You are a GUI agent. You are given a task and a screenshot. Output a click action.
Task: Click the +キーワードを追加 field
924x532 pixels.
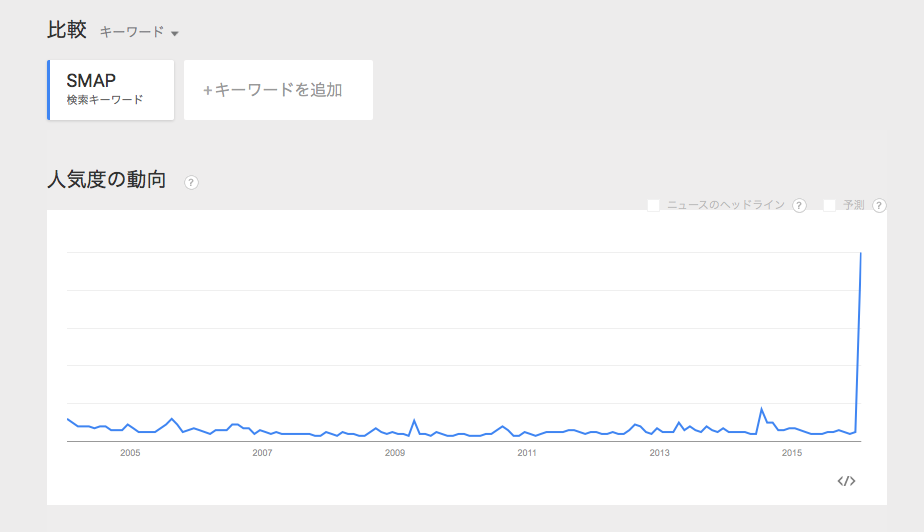point(278,90)
